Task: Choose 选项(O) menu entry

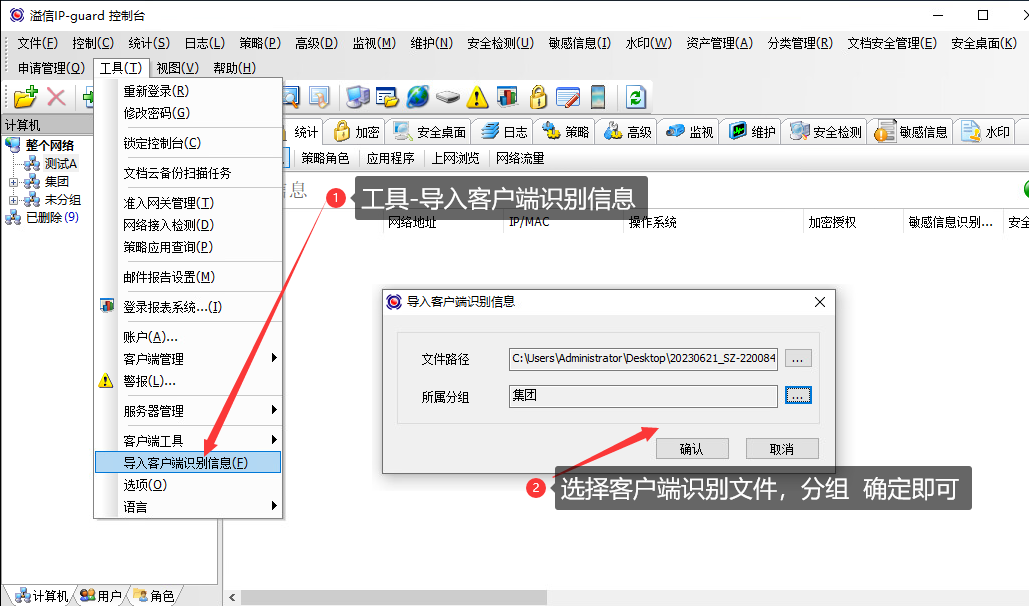Action: point(188,485)
